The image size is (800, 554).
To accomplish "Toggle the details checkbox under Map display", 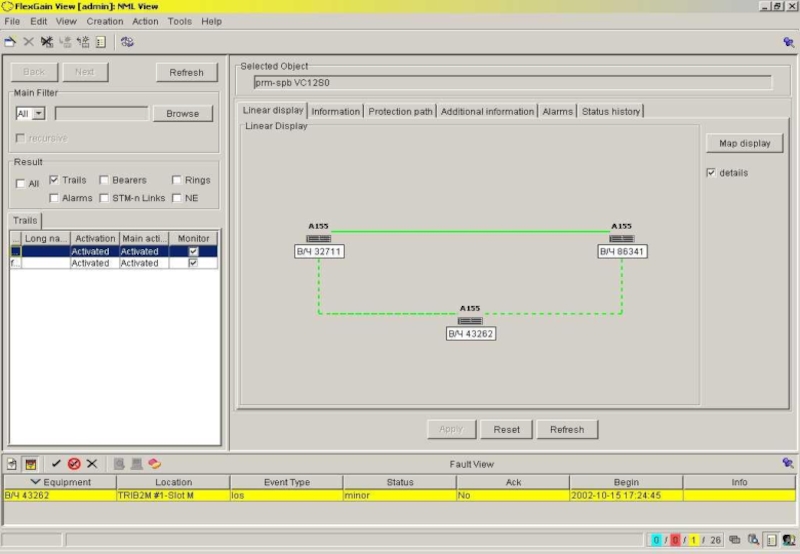I will [x=711, y=173].
